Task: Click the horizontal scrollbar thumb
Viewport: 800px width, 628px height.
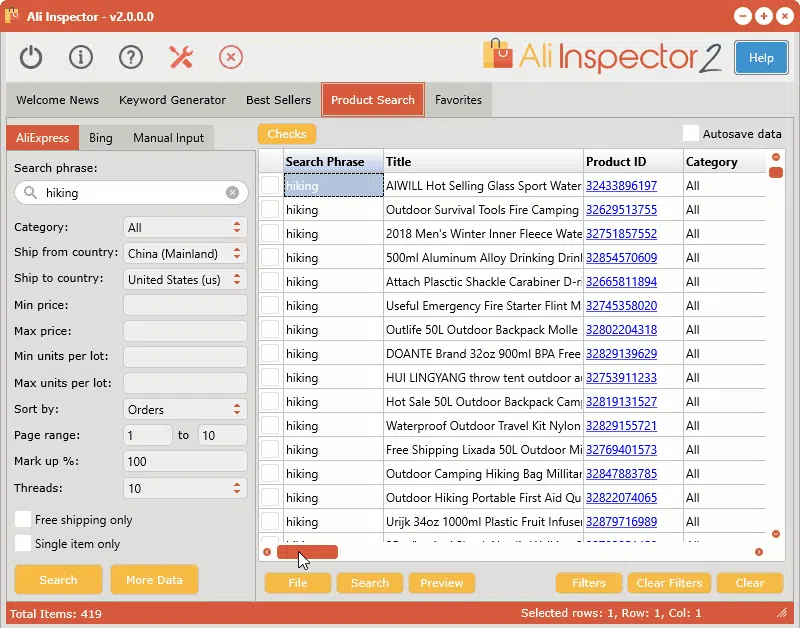Action: point(307,552)
